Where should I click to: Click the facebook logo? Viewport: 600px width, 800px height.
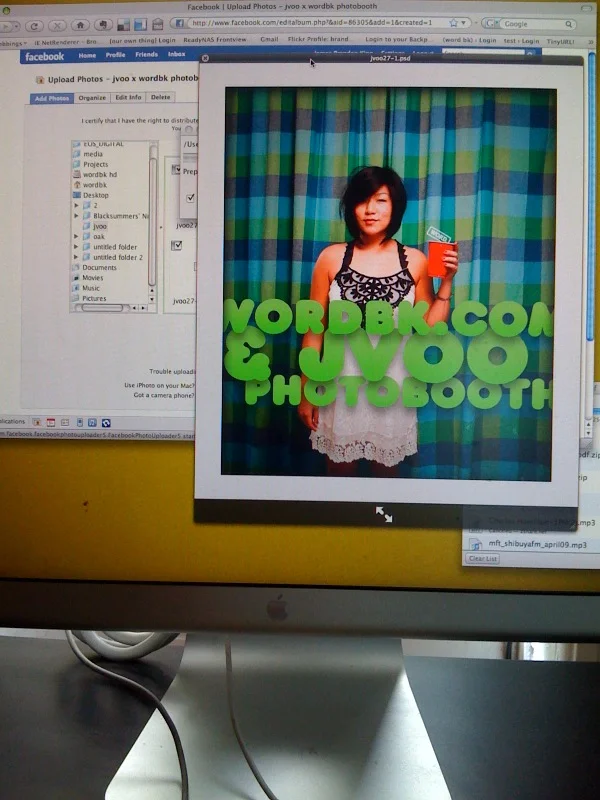(44, 57)
